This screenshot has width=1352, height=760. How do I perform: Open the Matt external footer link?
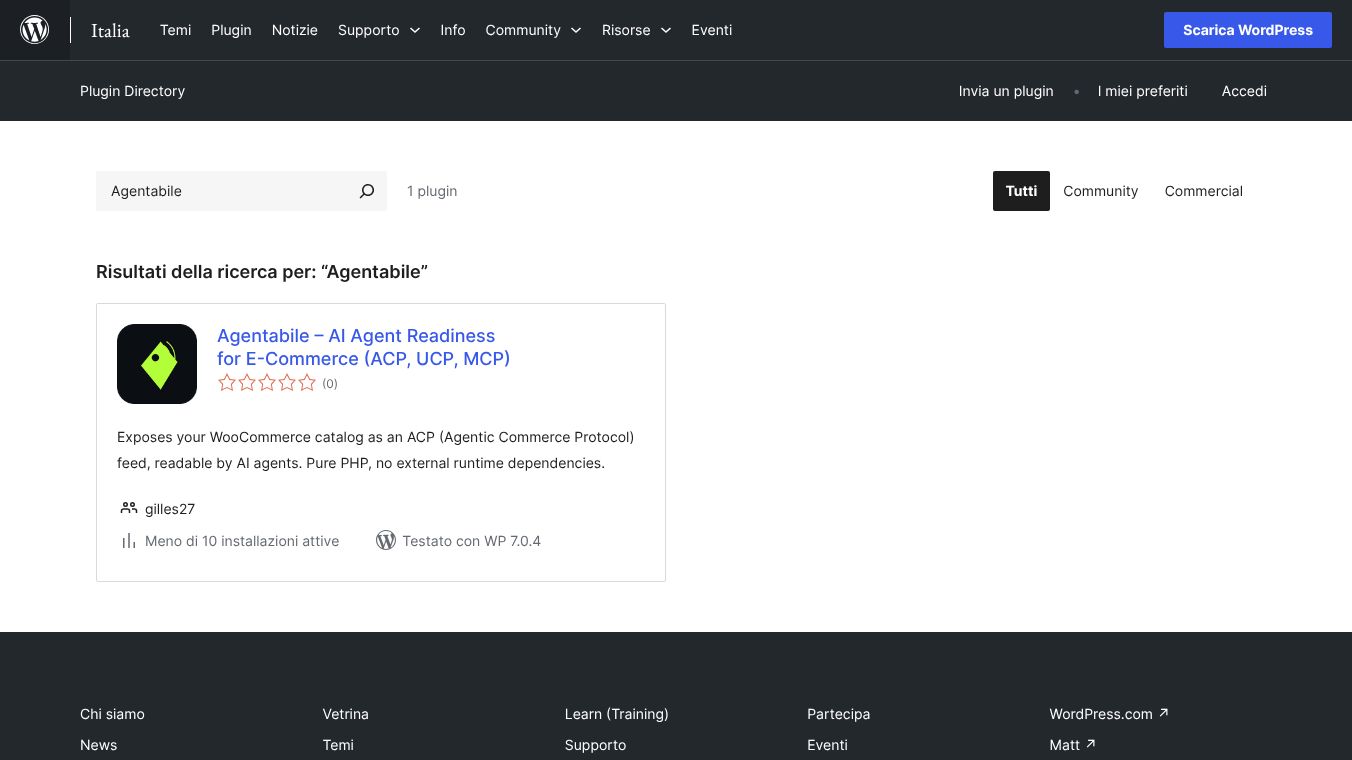(x=1073, y=745)
